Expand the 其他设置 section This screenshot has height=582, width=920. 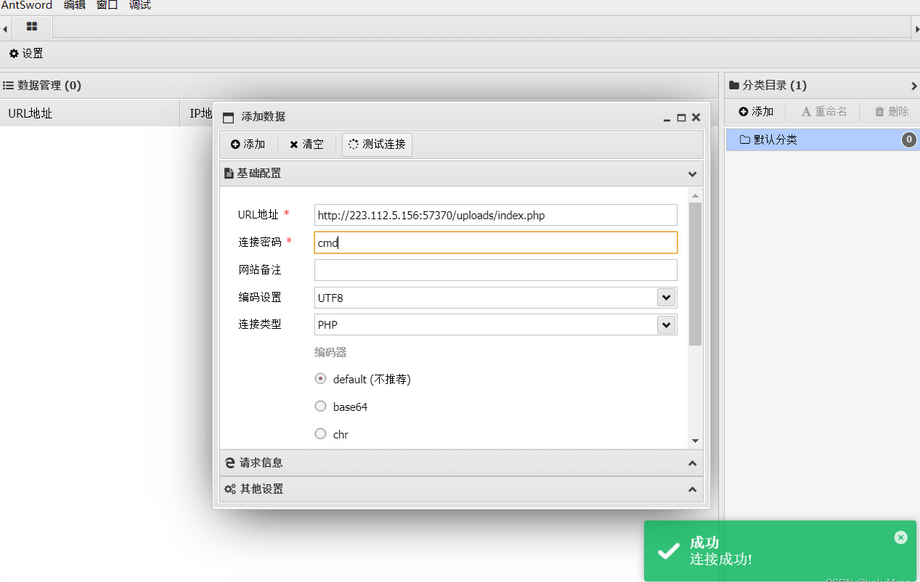[x=461, y=489]
